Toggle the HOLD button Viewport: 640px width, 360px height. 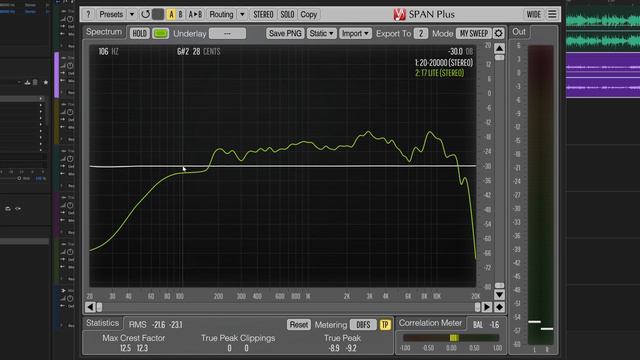pos(139,33)
